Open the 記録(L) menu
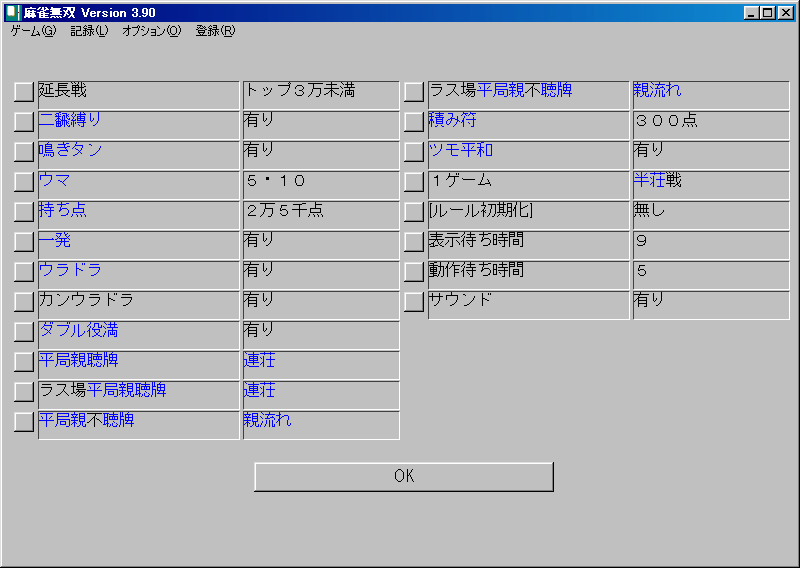The image size is (800, 568). [89, 31]
